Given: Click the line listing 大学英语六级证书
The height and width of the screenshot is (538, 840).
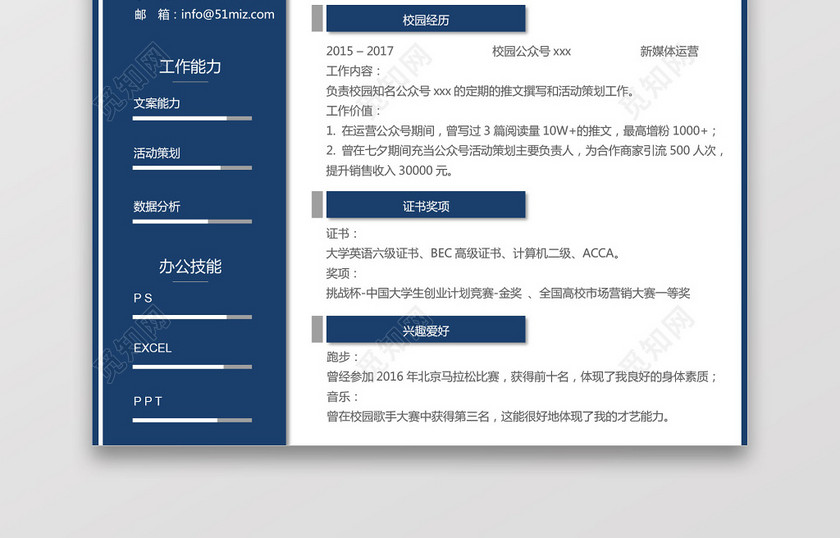Looking at the screenshot, I should 474,253.
